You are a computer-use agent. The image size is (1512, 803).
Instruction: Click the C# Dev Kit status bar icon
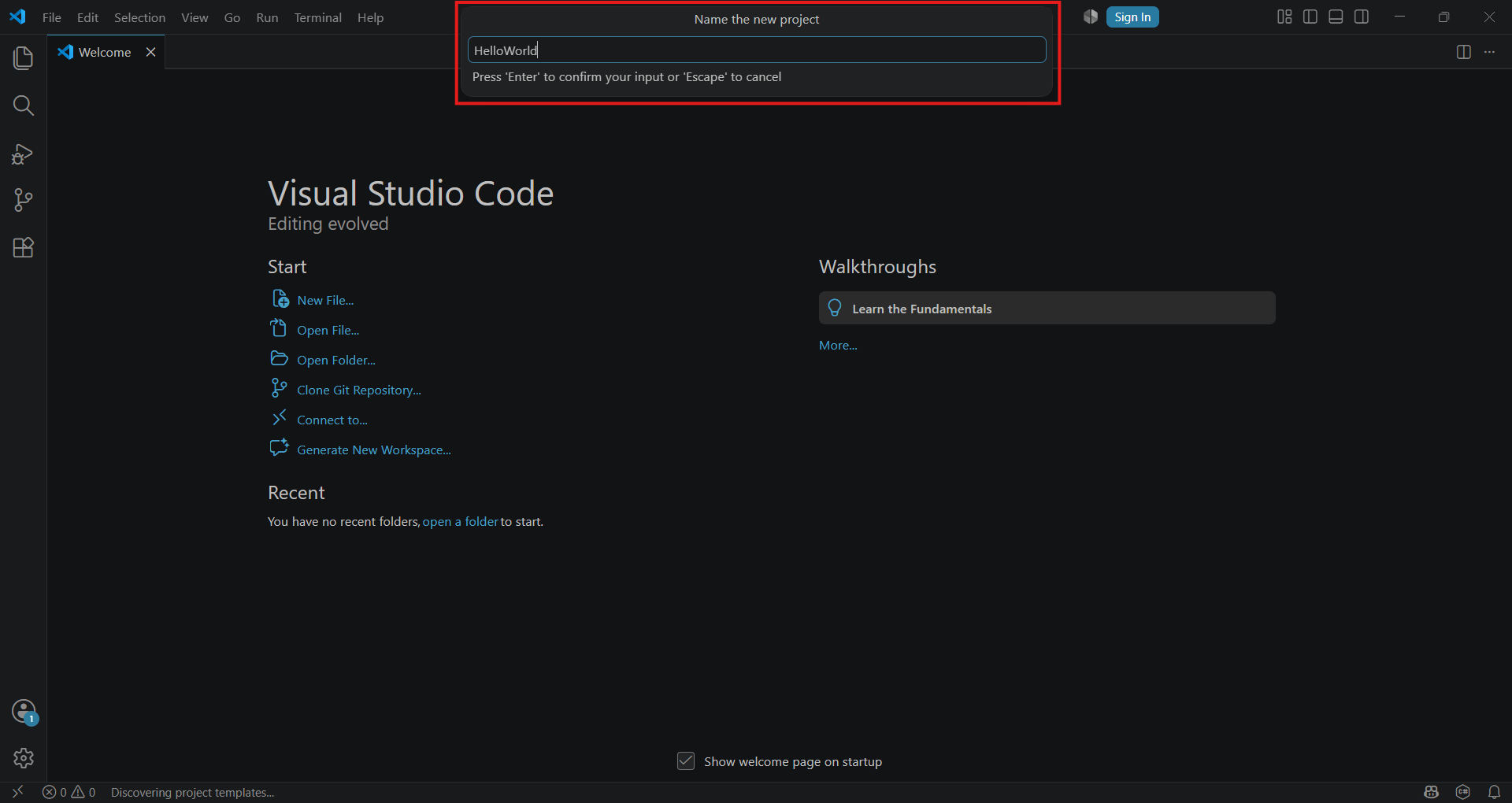[x=1463, y=792]
